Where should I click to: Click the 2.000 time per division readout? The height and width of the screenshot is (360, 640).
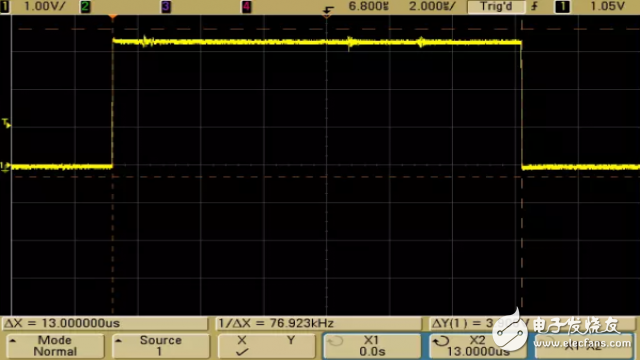tap(432, 6)
